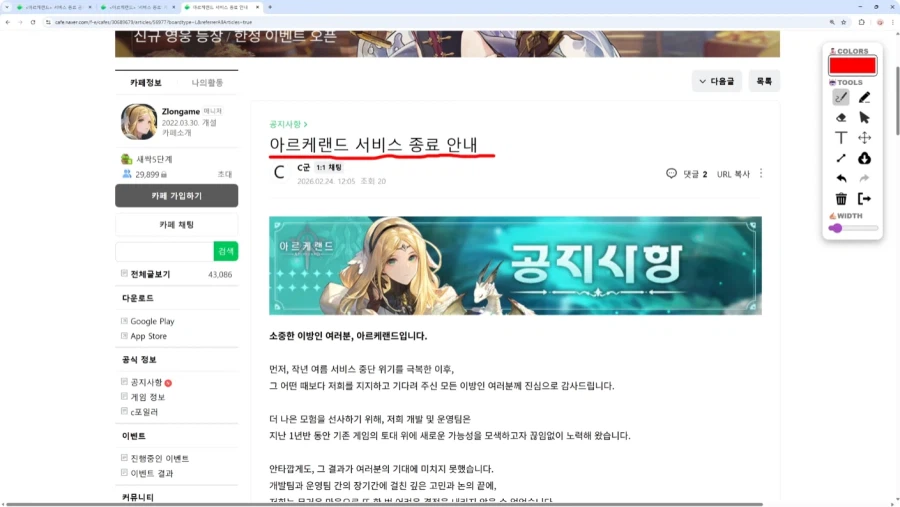Open the 카페 채팅 button
The width and height of the screenshot is (900, 507).
click(x=176, y=225)
